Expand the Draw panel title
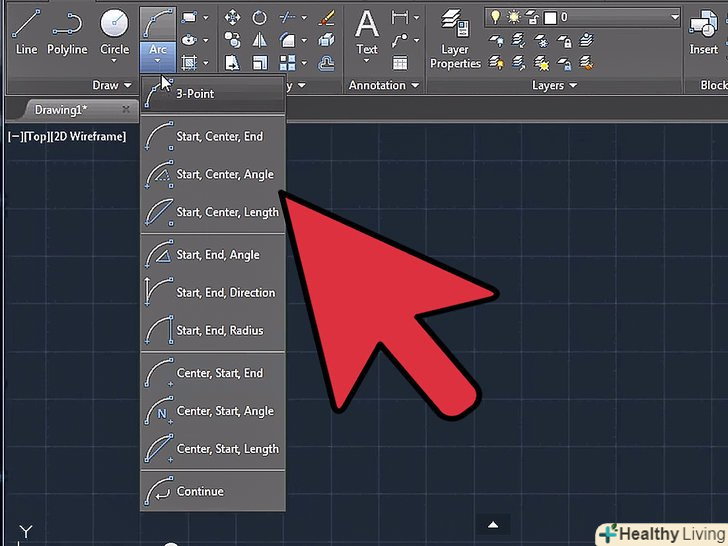 tap(112, 85)
